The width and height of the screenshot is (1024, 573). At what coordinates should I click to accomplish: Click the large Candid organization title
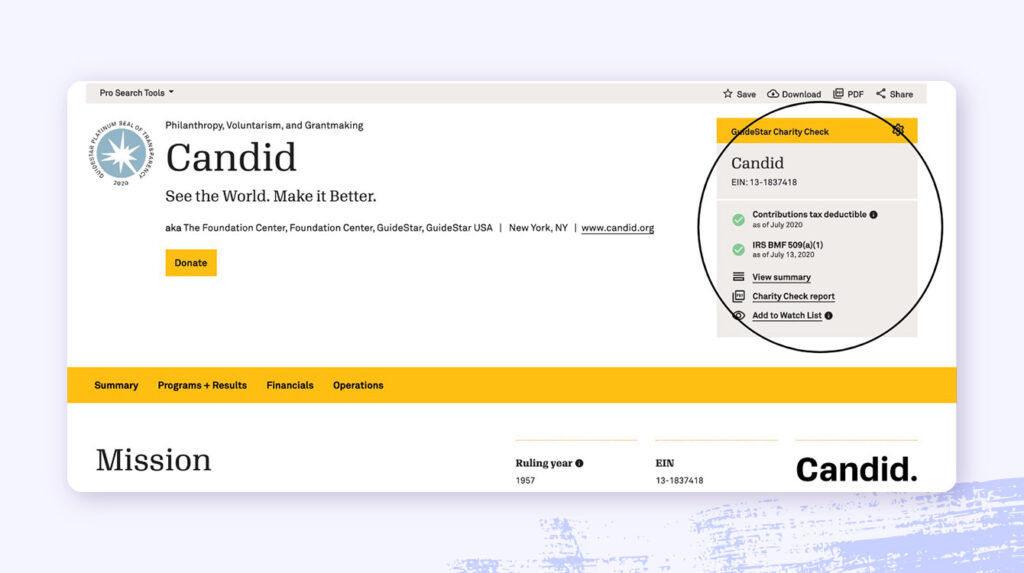click(231, 157)
